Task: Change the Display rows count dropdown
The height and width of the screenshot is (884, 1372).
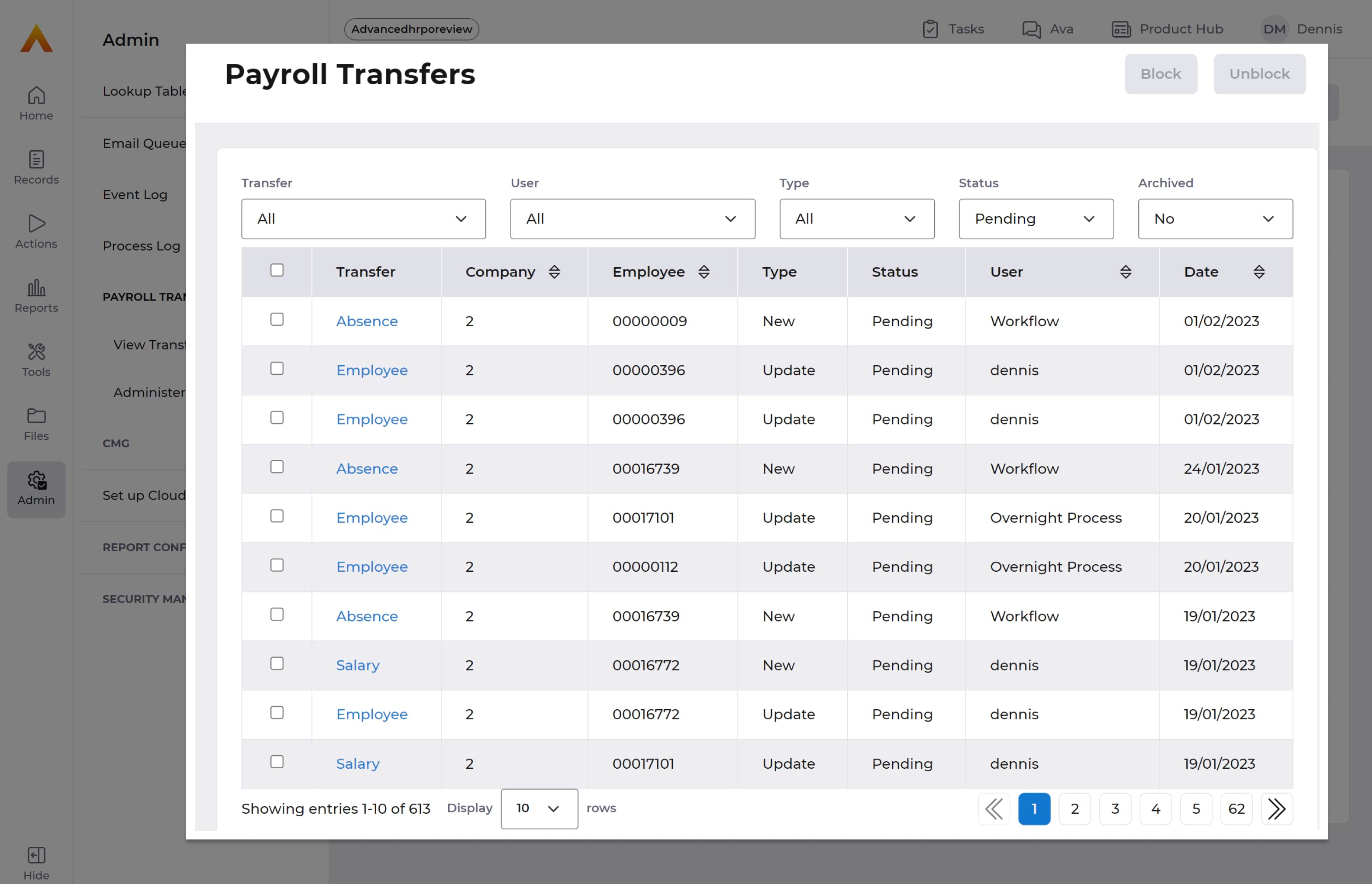Action: click(539, 809)
